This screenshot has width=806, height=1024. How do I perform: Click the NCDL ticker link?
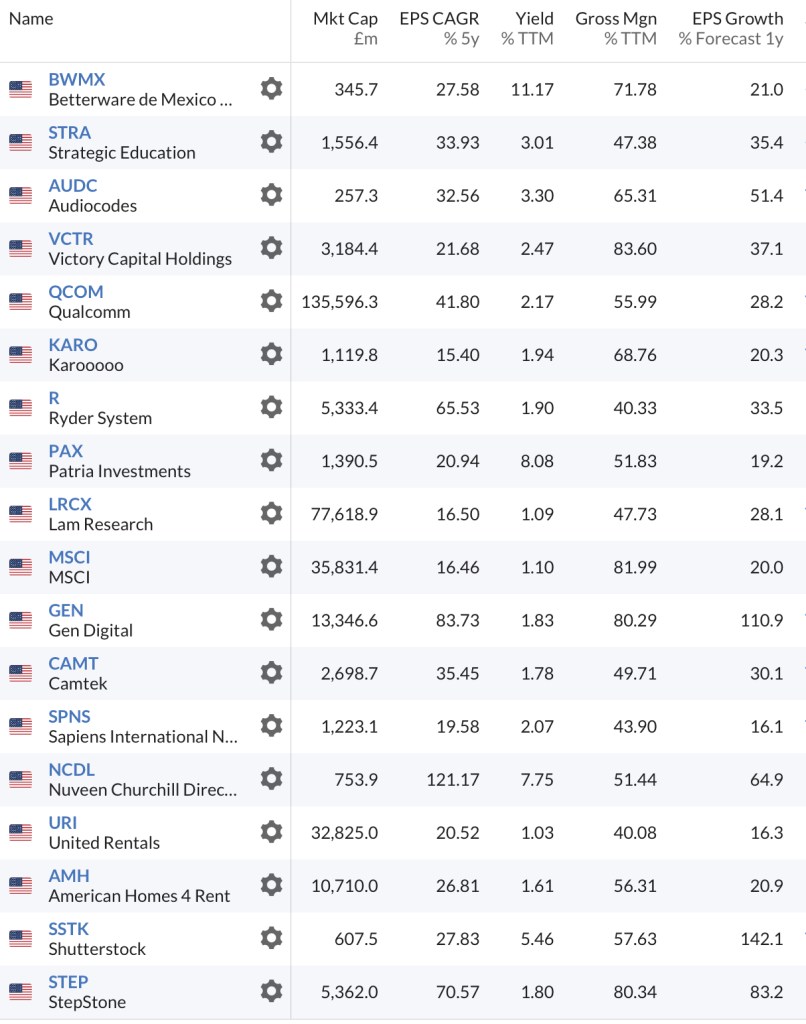click(73, 769)
